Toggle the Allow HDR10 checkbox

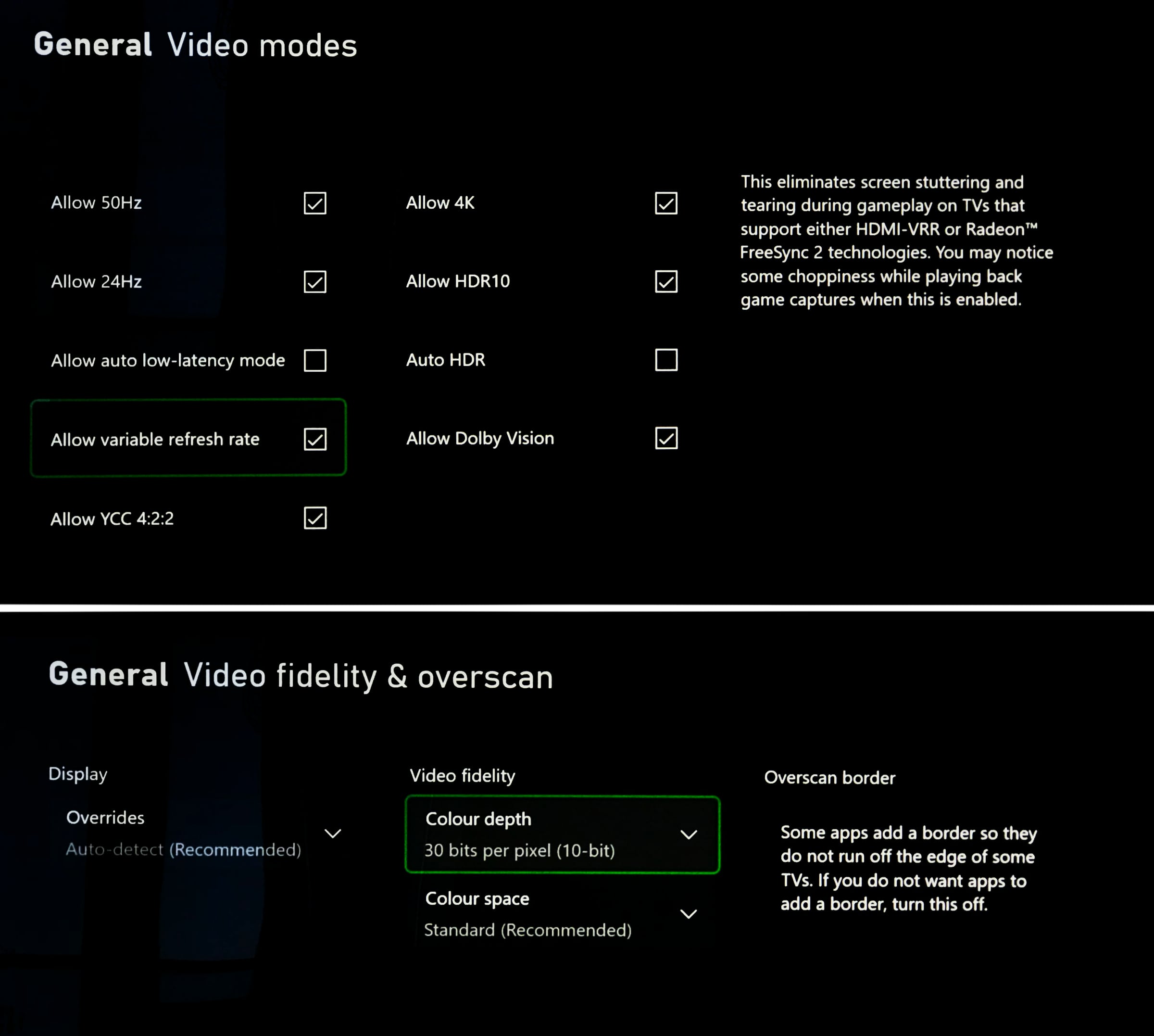point(666,281)
